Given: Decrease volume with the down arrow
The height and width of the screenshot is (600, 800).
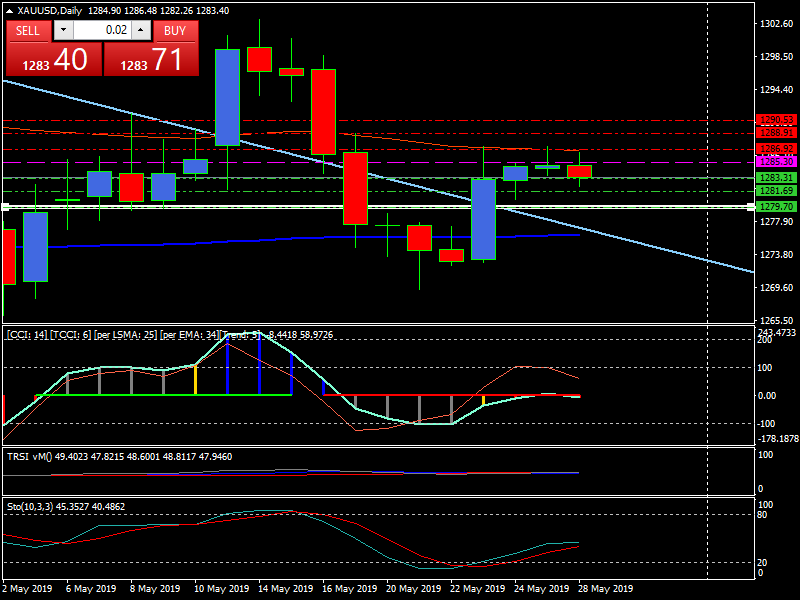Looking at the screenshot, I should tap(63, 30).
